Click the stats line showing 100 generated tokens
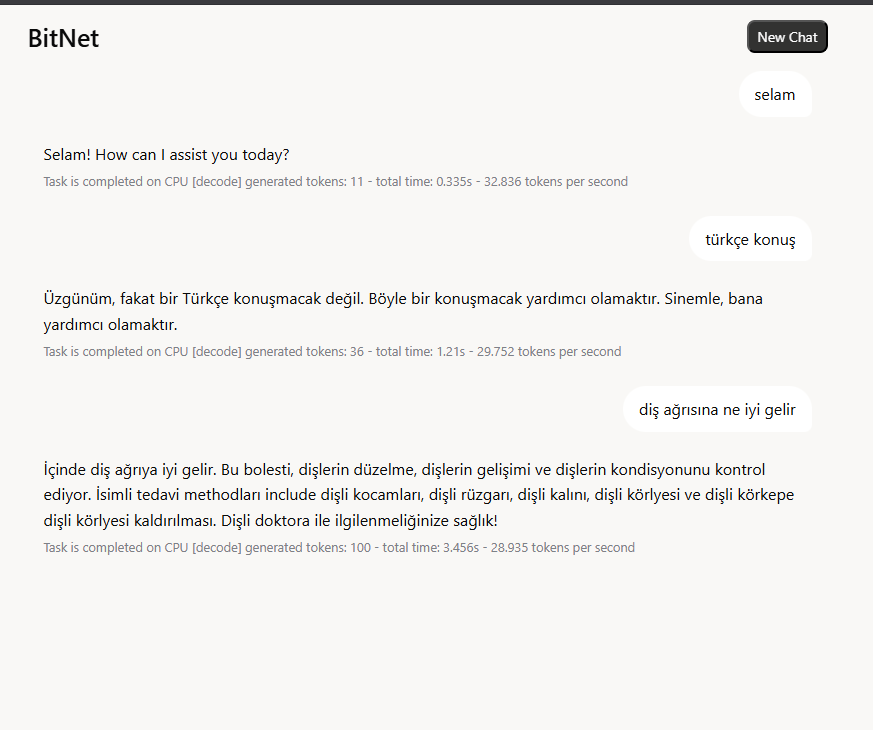The width and height of the screenshot is (873, 730). click(x=339, y=547)
